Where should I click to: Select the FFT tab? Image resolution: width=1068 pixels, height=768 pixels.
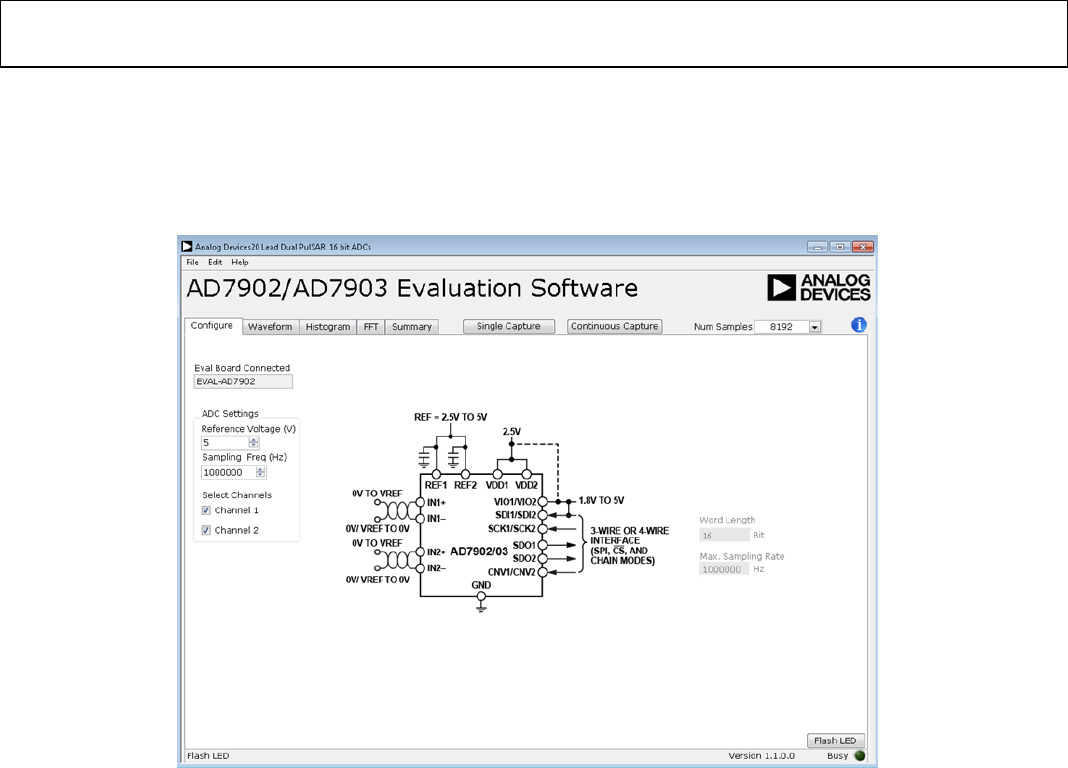[x=371, y=326]
